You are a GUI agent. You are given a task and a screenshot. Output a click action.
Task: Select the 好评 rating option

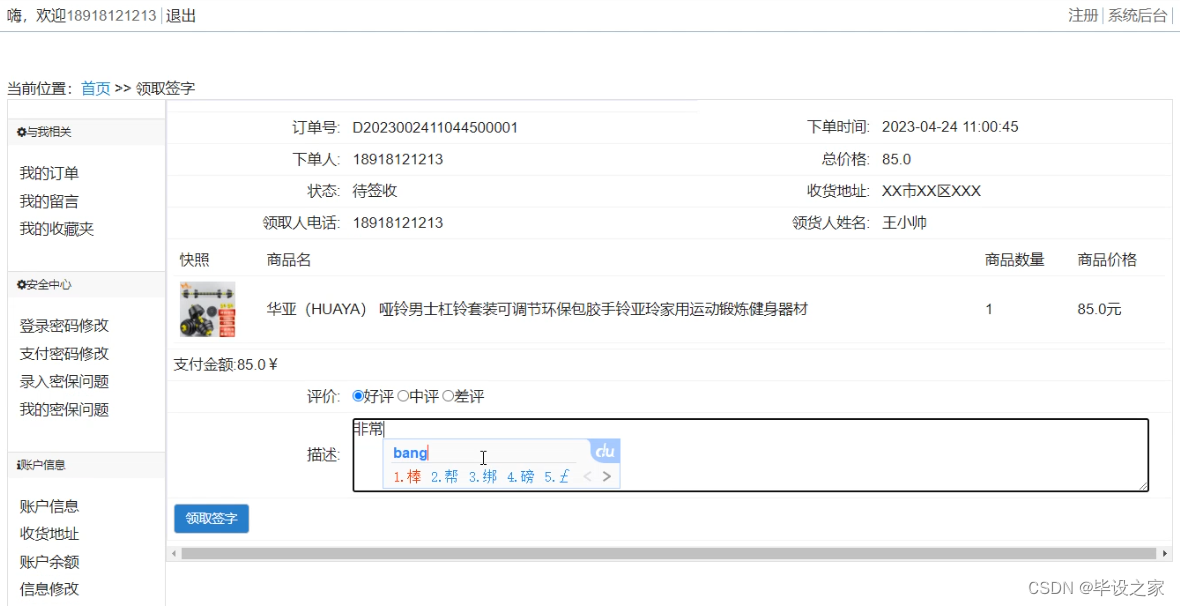(x=358, y=396)
